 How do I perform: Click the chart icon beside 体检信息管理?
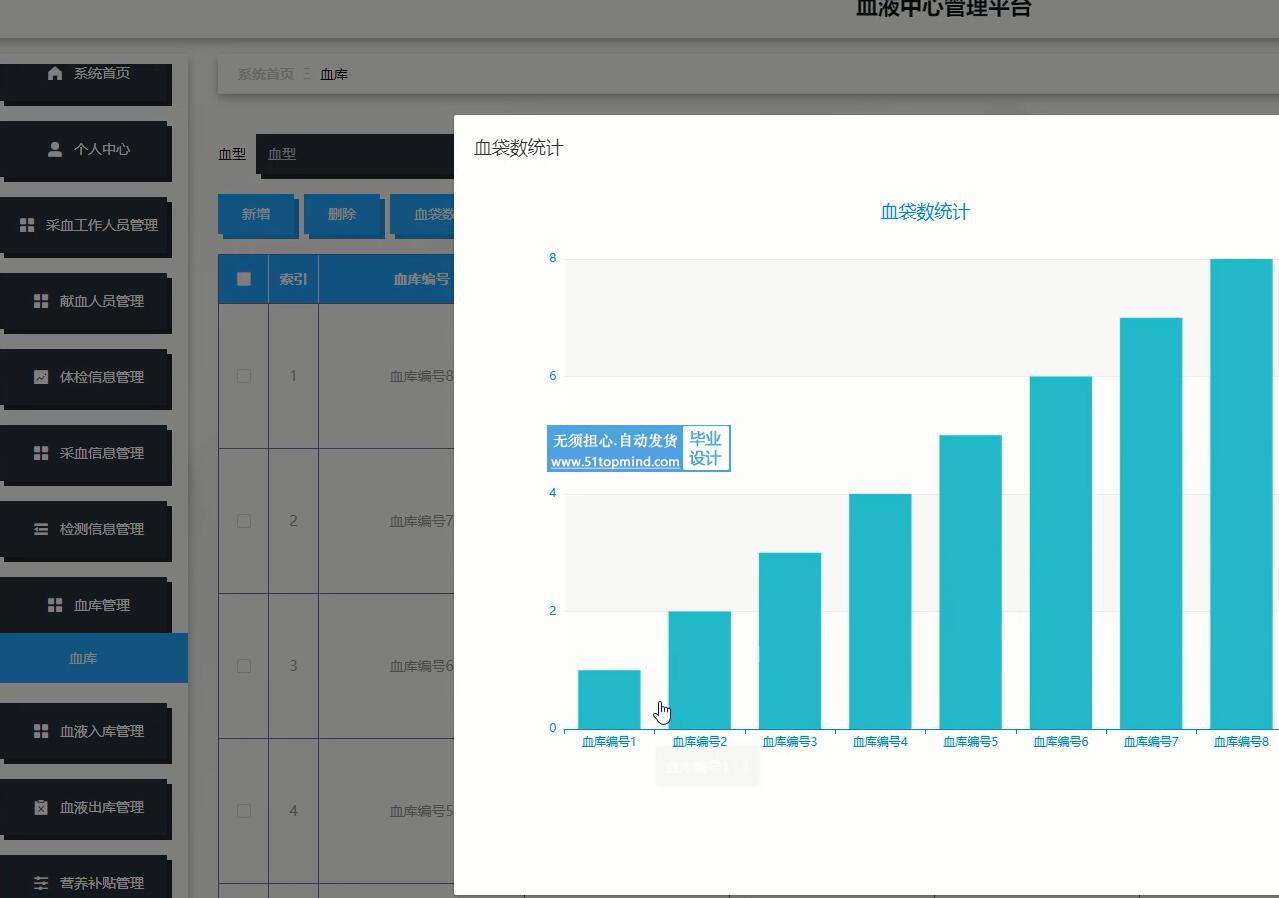pyautogui.click(x=41, y=377)
